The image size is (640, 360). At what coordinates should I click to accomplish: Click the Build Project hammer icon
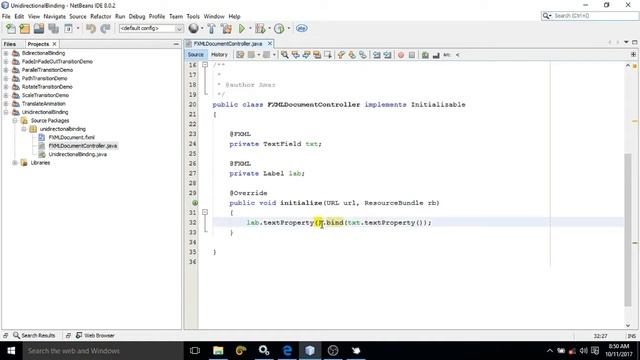(211, 29)
